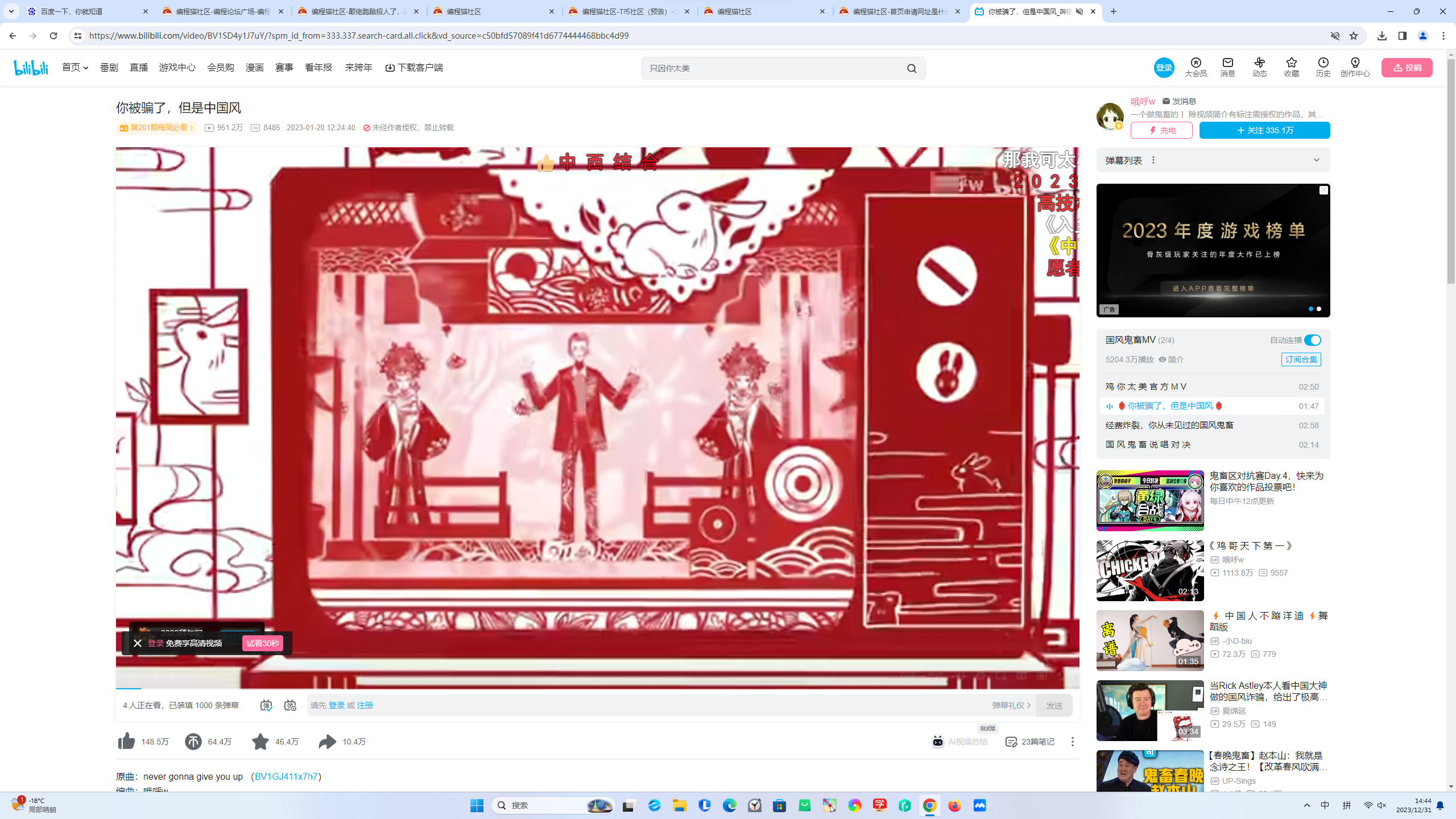1456x819 pixels.
Task: Expand the 首页 dropdown menu
Action: point(75,68)
